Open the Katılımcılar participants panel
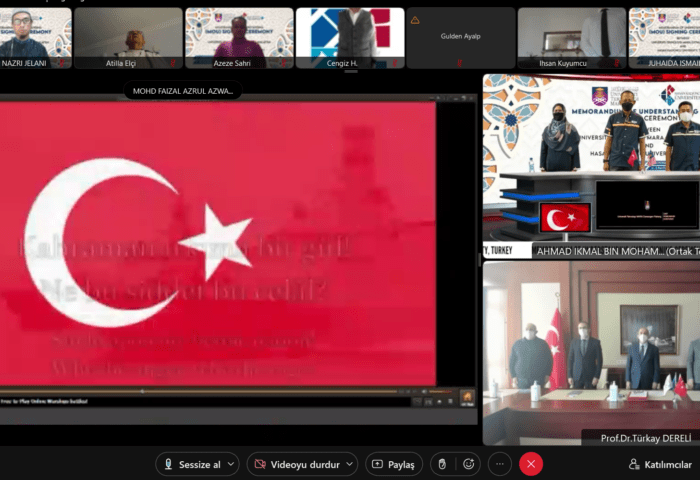This screenshot has width=700, height=480. 660,464
